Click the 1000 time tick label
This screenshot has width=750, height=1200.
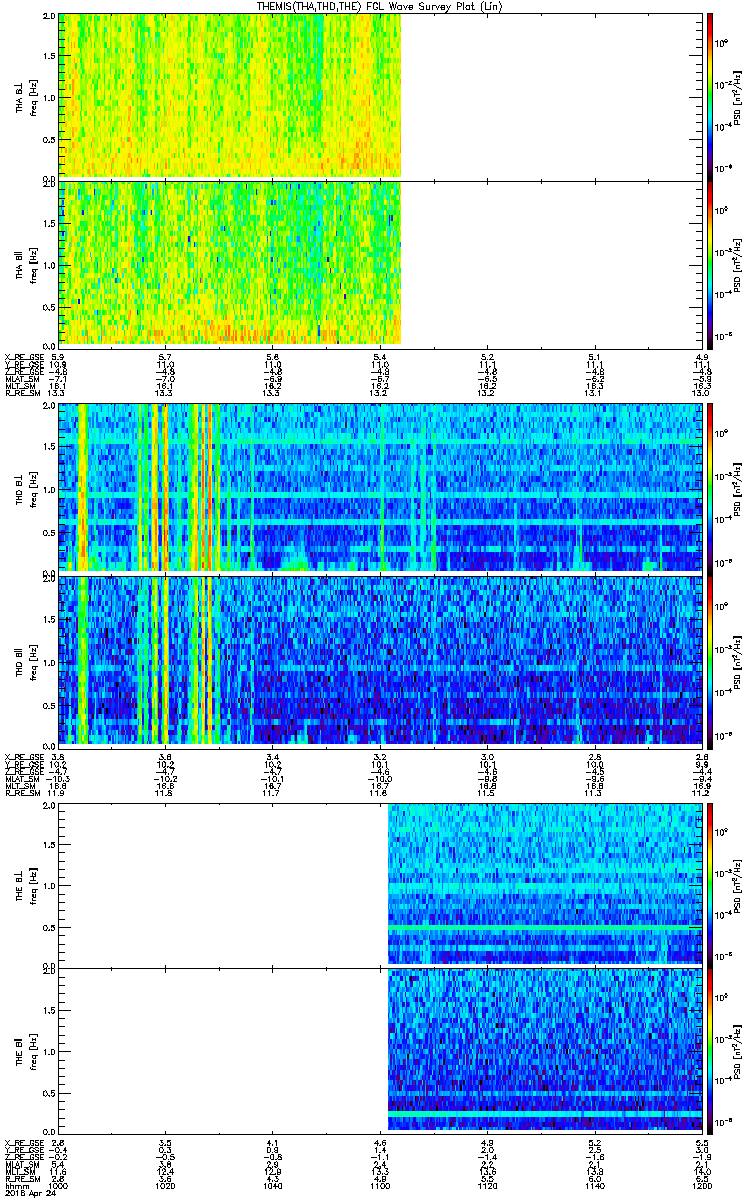(x=59, y=1186)
